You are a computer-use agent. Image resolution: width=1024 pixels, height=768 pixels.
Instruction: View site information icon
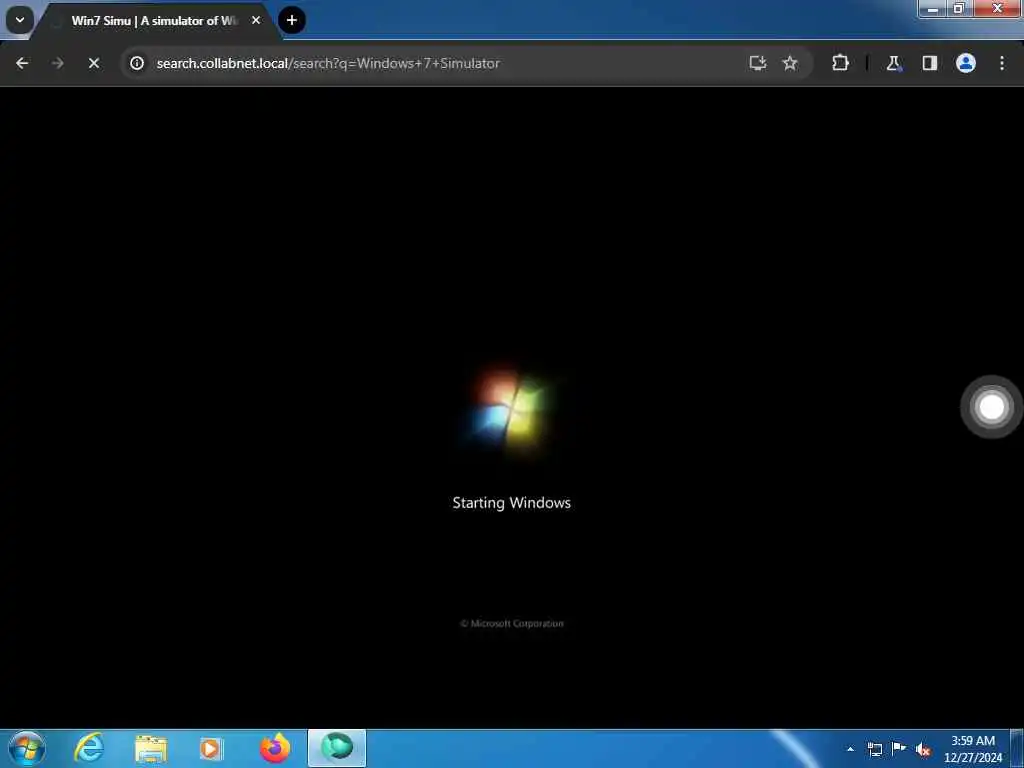tap(136, 63)
